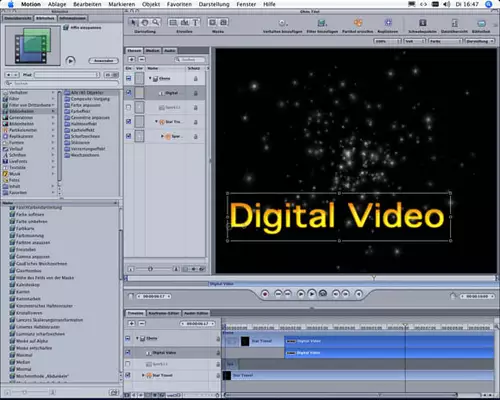The image size is (500, 400).
Task: Open the 100% zoom dropdown
Action: pyautogui.click(x=387, y=41)
